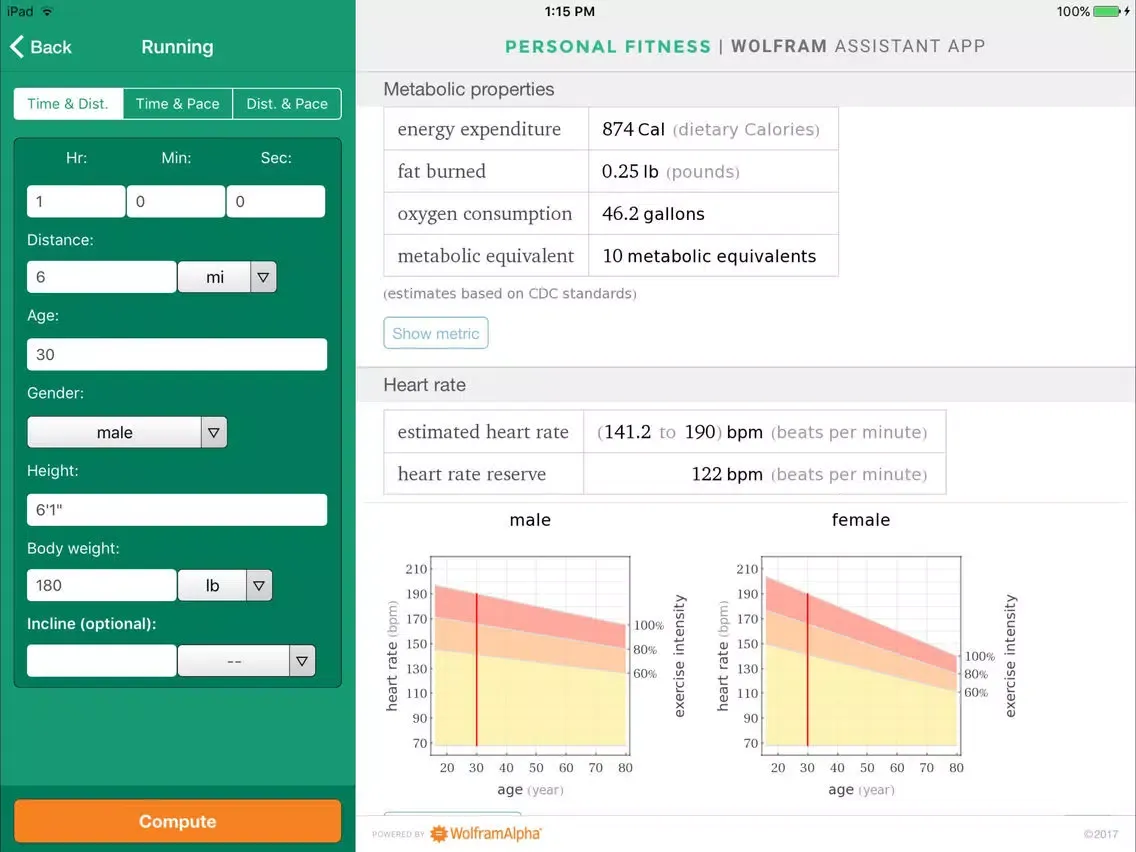Tap the battery icon in status bar
This screenshot has height=852, width=1136.
pos(1106,11)
